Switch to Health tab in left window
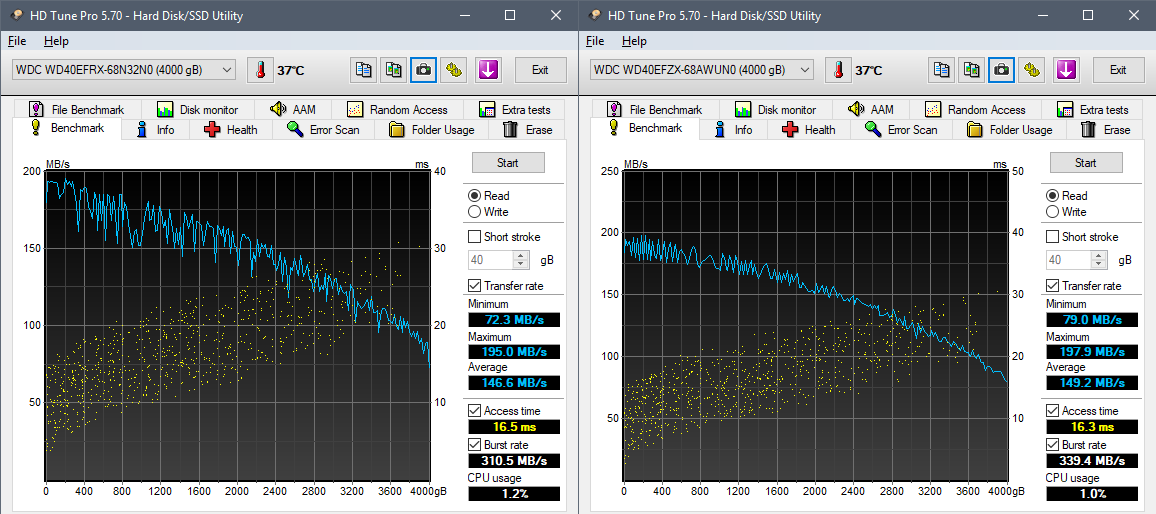Screen dimensions: 1156x514 (x=231, y=130)
